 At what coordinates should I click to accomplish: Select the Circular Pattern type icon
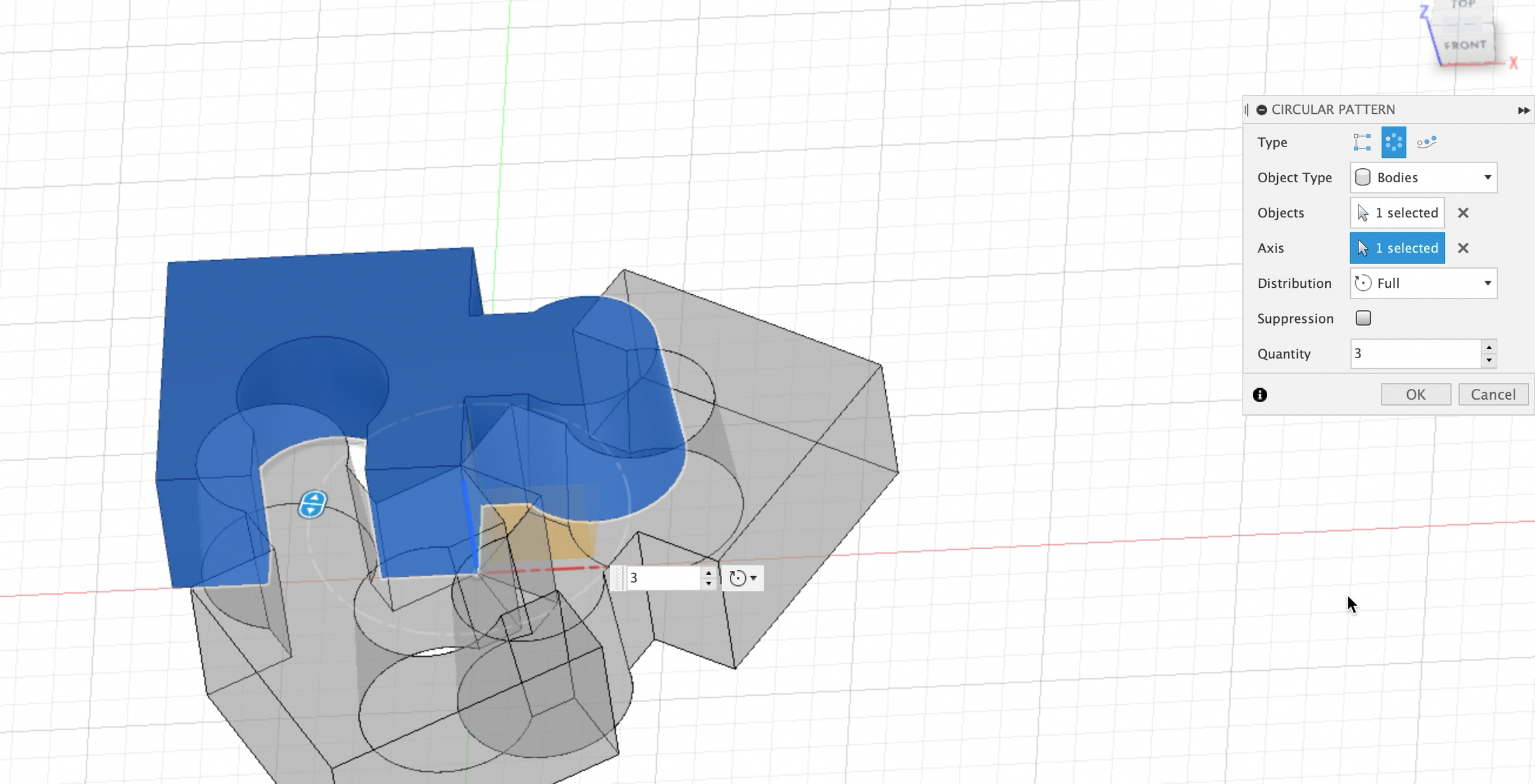pyautogui.click(x=1394, y=142)
